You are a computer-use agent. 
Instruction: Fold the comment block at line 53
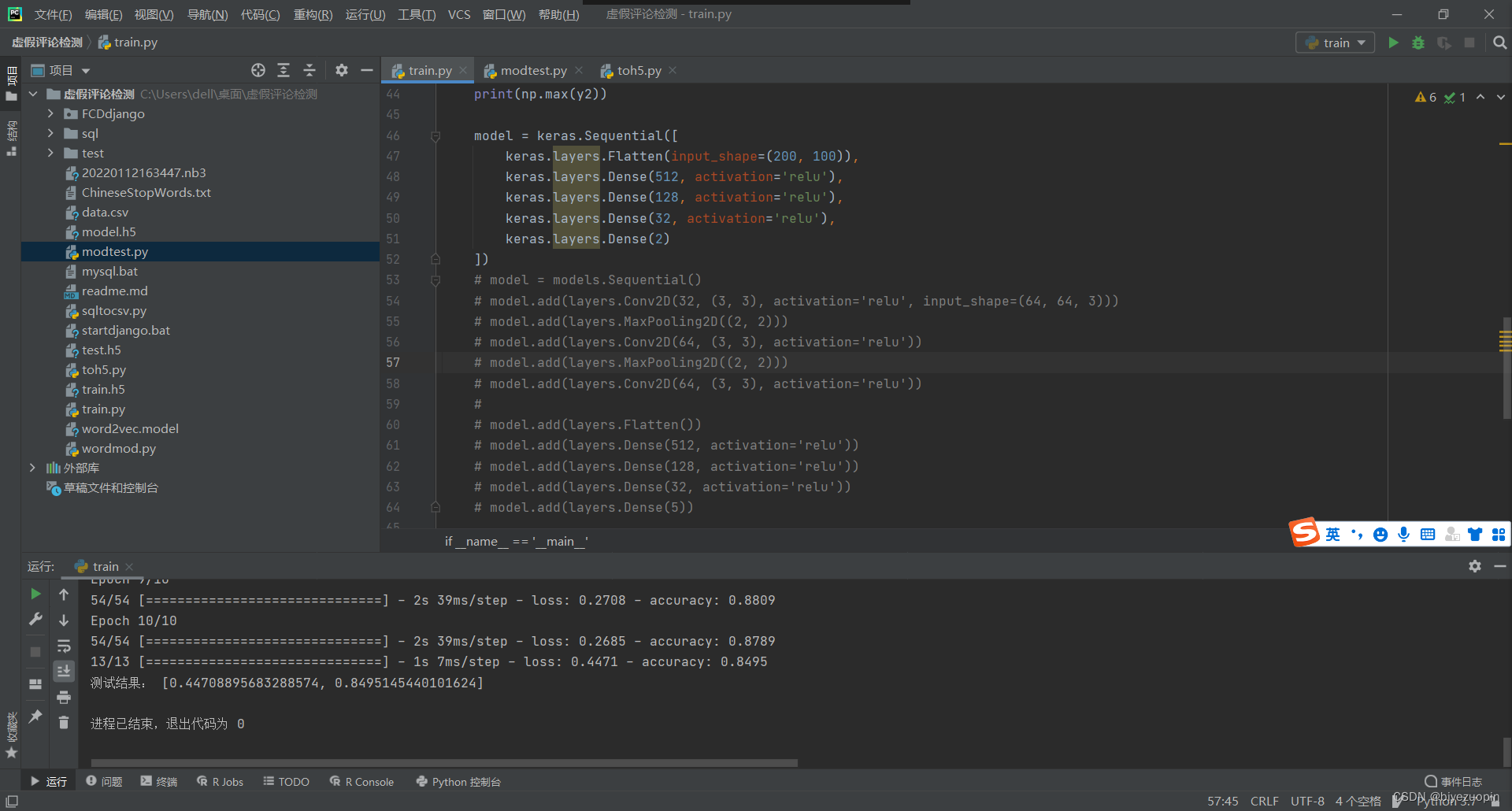pos(435,280)
